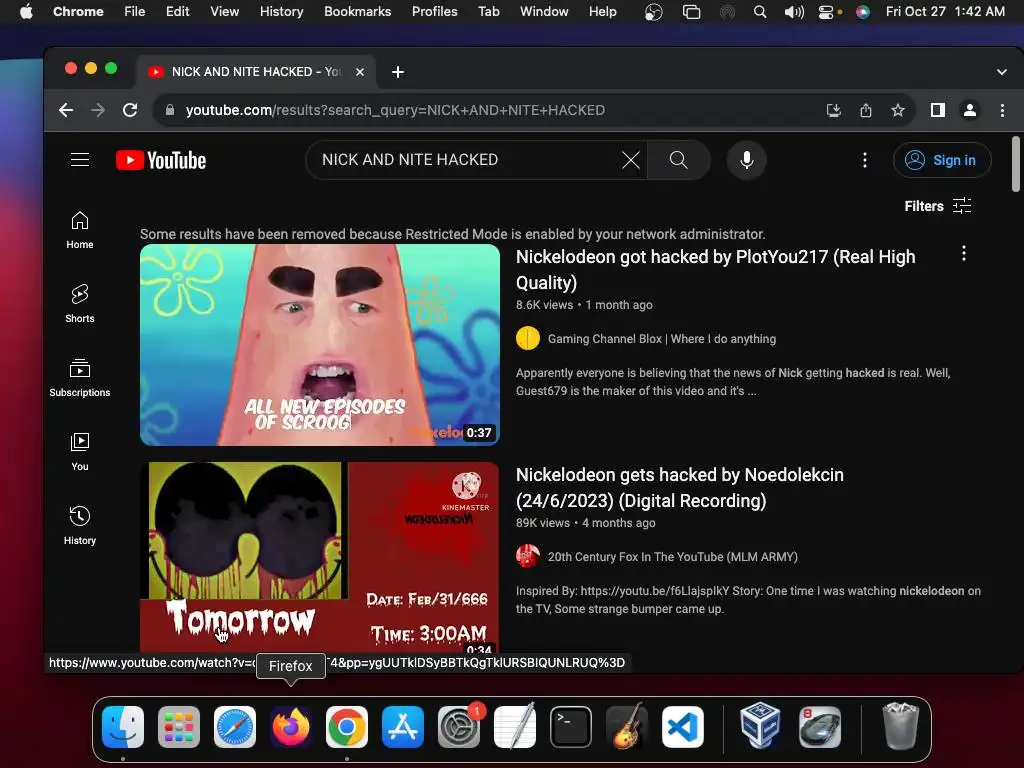Image resolution: width=1024 pixels, height=768 pixels.
Task: Open Chrome's three-dot menu
Action: coord(1002,110)
